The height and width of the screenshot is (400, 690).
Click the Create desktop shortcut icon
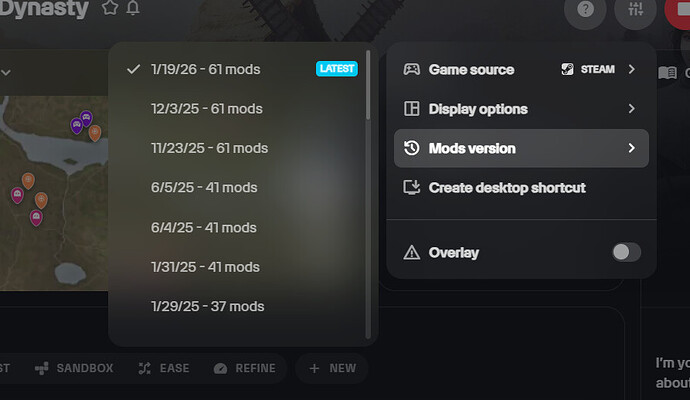(411, 187)
